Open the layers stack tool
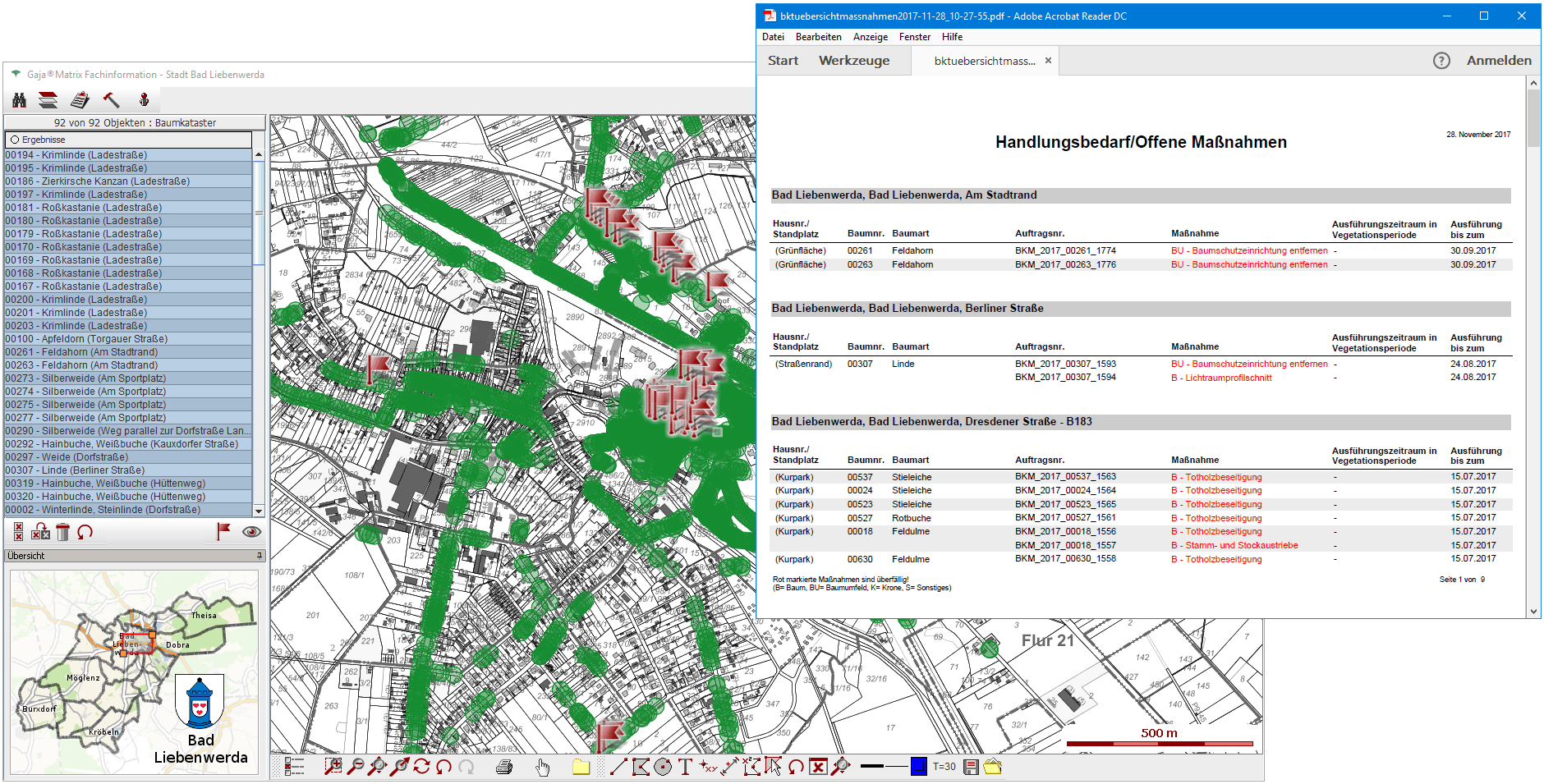1544x784 pixels. tap(48, 100)
